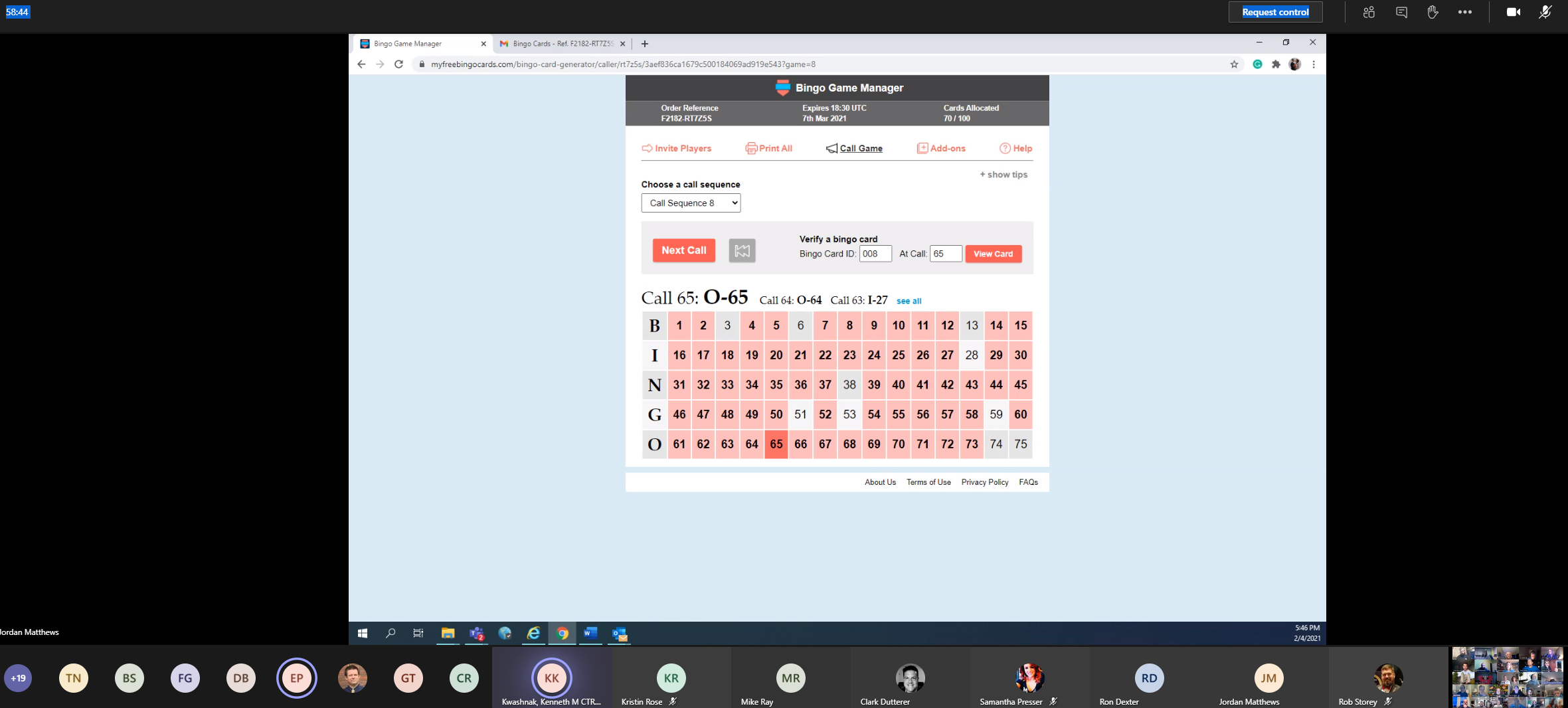
Task: Select the Kwashnak, Kenneth participant tile
Action: coord(551,678)
